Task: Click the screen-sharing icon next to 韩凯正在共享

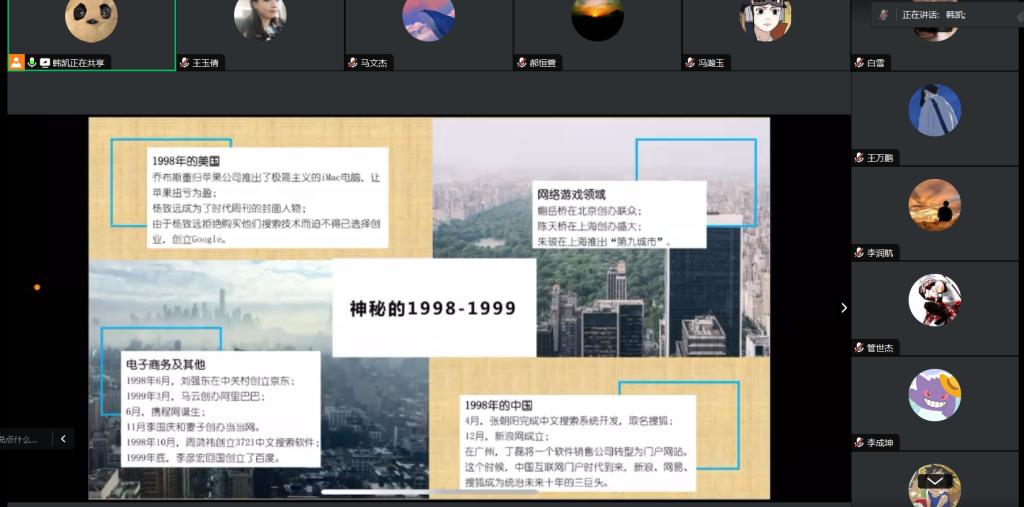Action: (45, 62)
